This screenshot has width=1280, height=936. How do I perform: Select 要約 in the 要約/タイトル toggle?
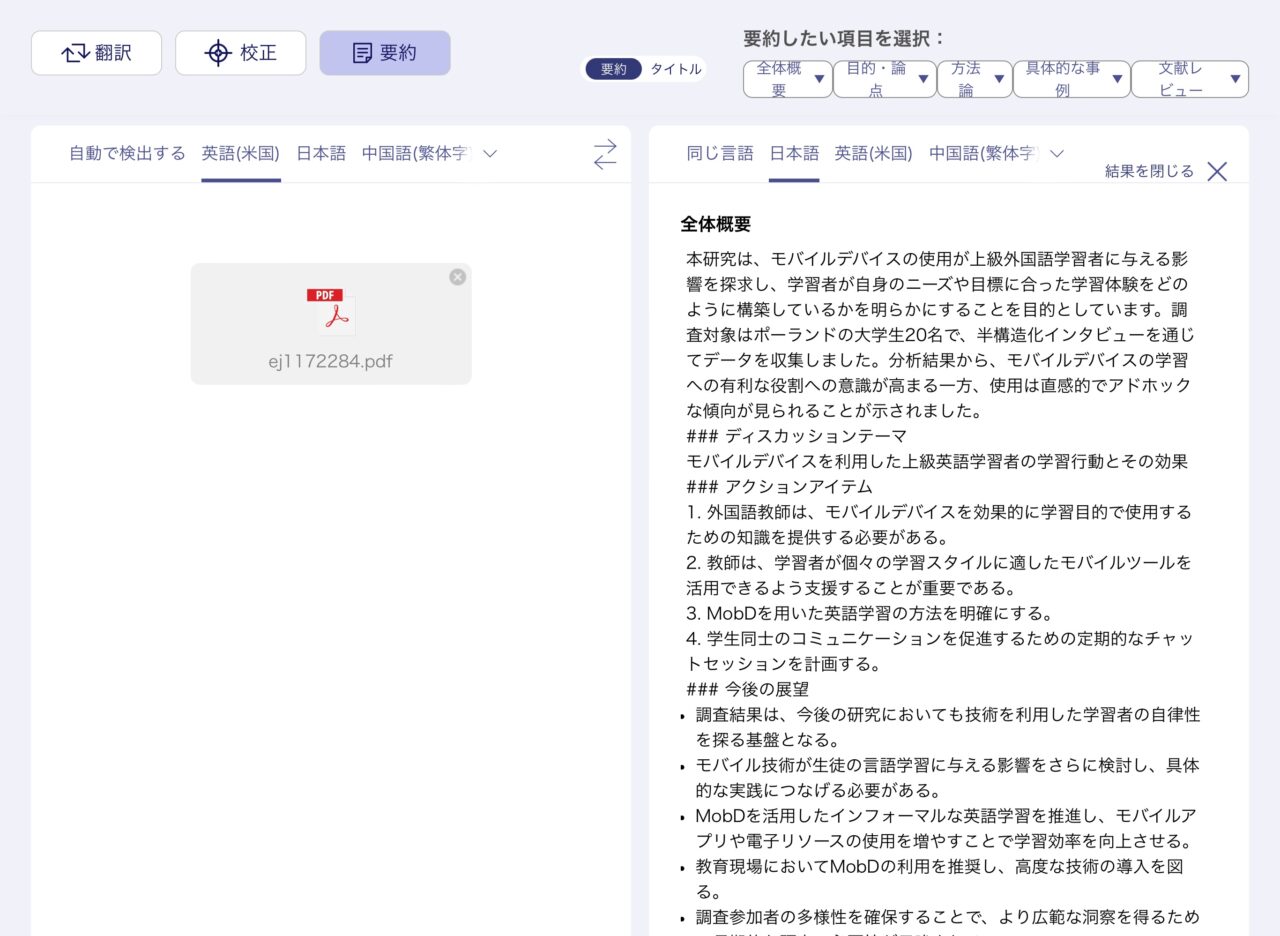click(x=613, y=71)
